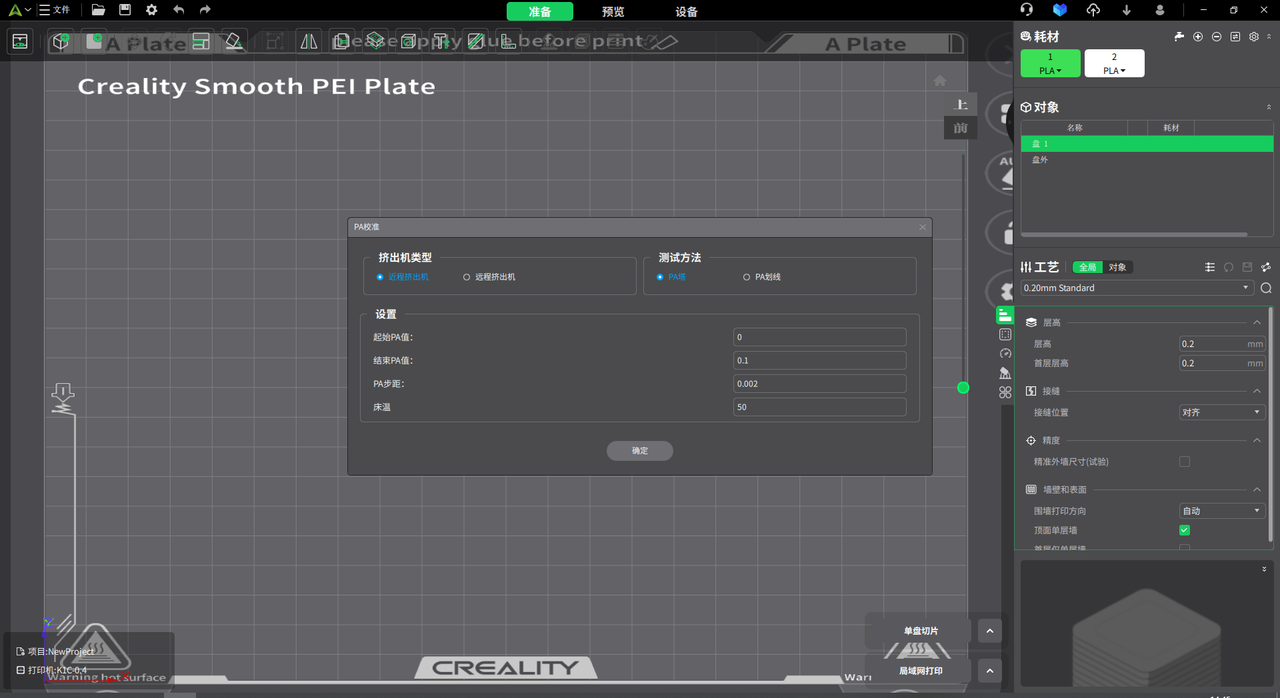Click the search magnifier next to preset
The width and height of the screenshot is (1280, 698).
1266,288
